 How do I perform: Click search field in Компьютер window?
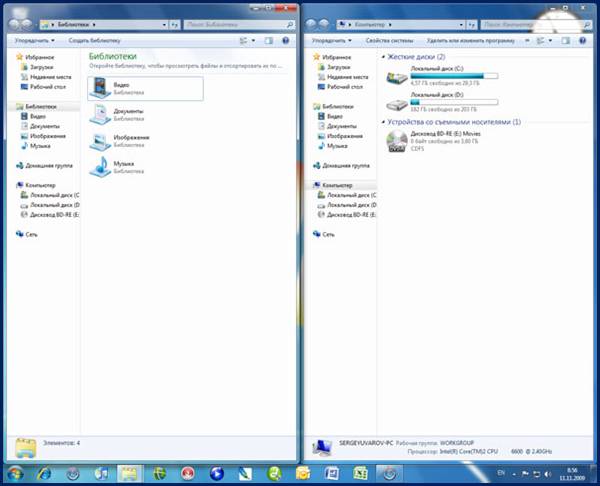point(536,24)
